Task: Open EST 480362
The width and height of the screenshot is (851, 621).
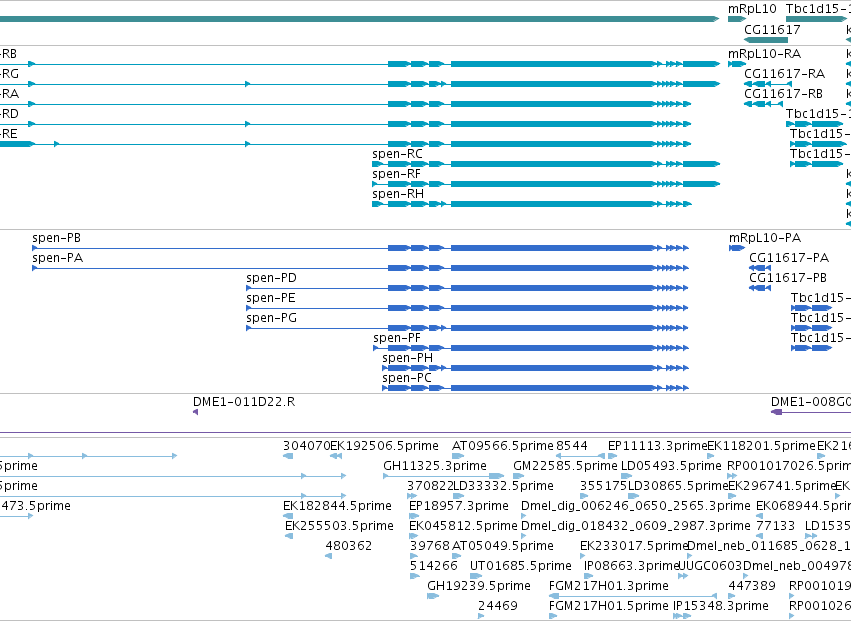Action: coord(348,547)
